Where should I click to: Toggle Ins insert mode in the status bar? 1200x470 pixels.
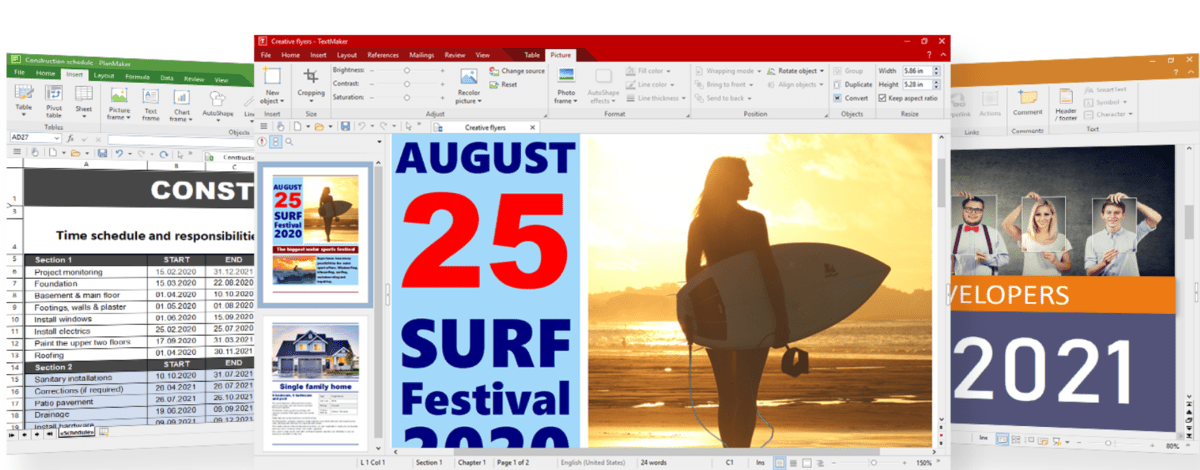[760, 463]
